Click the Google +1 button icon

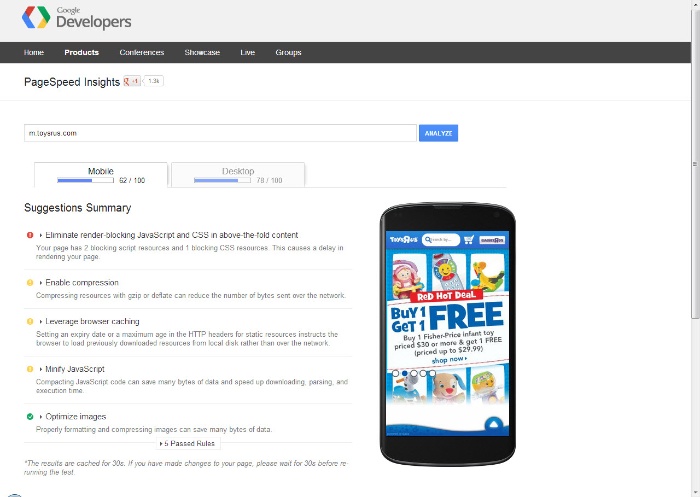132,81
